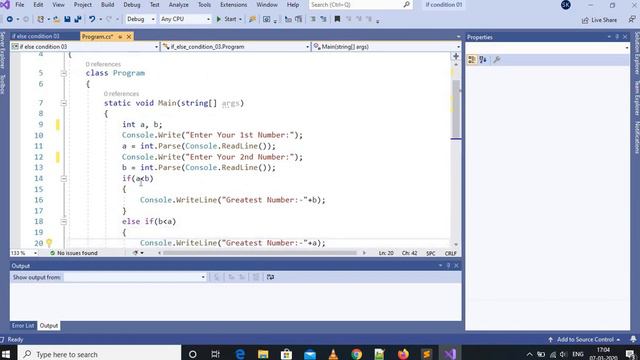
Task: Collapse the else if(b<a) code block
Action: (64, 221)
